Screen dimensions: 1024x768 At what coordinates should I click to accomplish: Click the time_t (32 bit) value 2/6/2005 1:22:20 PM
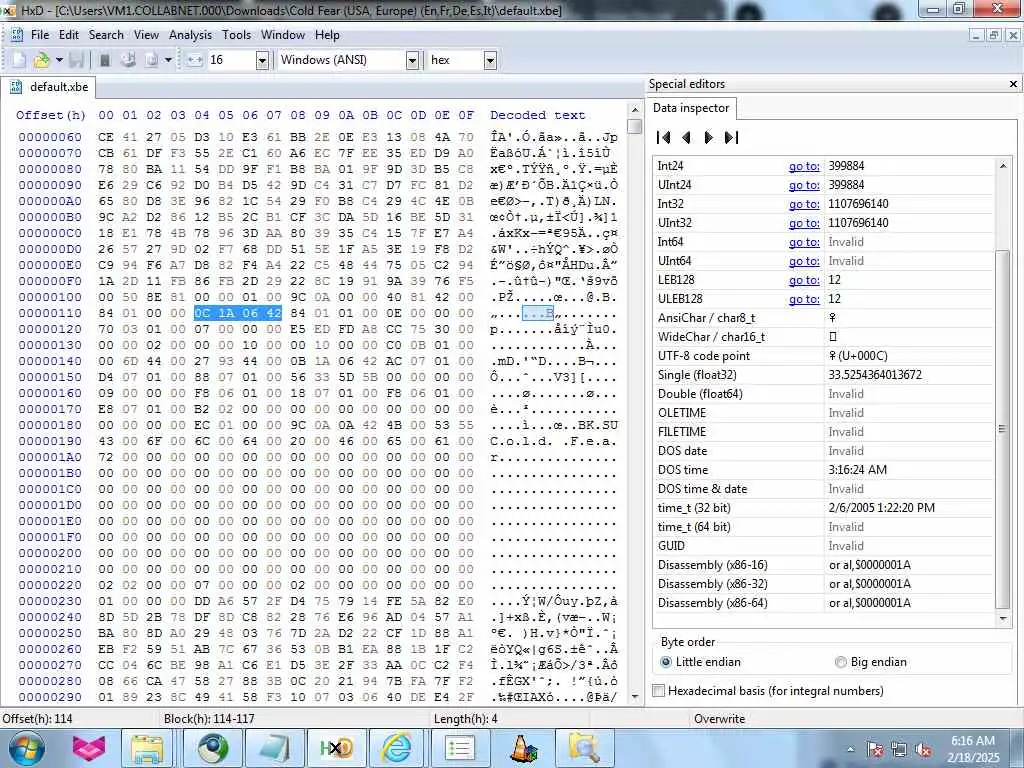[x=881, y=507]
